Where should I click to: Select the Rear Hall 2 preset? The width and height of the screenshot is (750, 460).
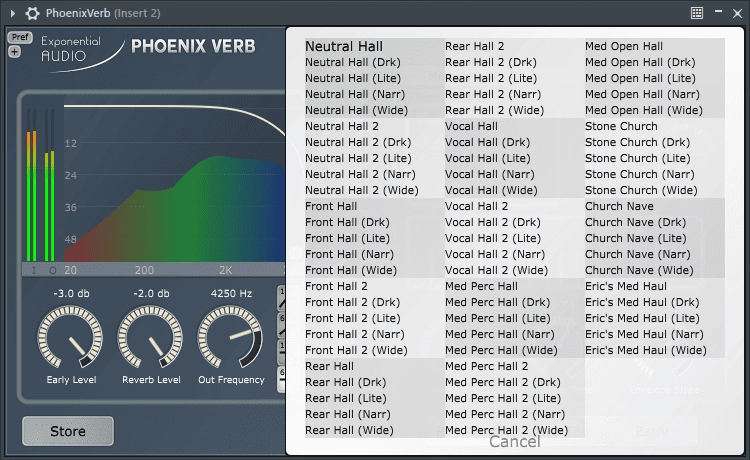(474, 46)
